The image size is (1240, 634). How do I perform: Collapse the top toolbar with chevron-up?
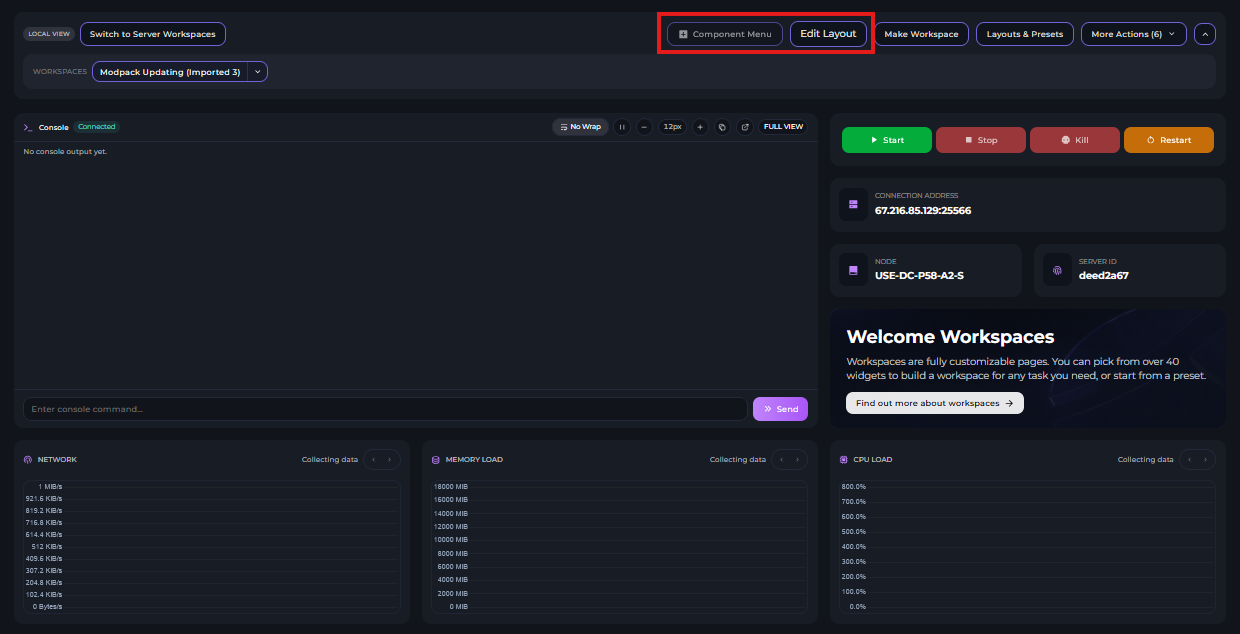[x=1205, y=34]
